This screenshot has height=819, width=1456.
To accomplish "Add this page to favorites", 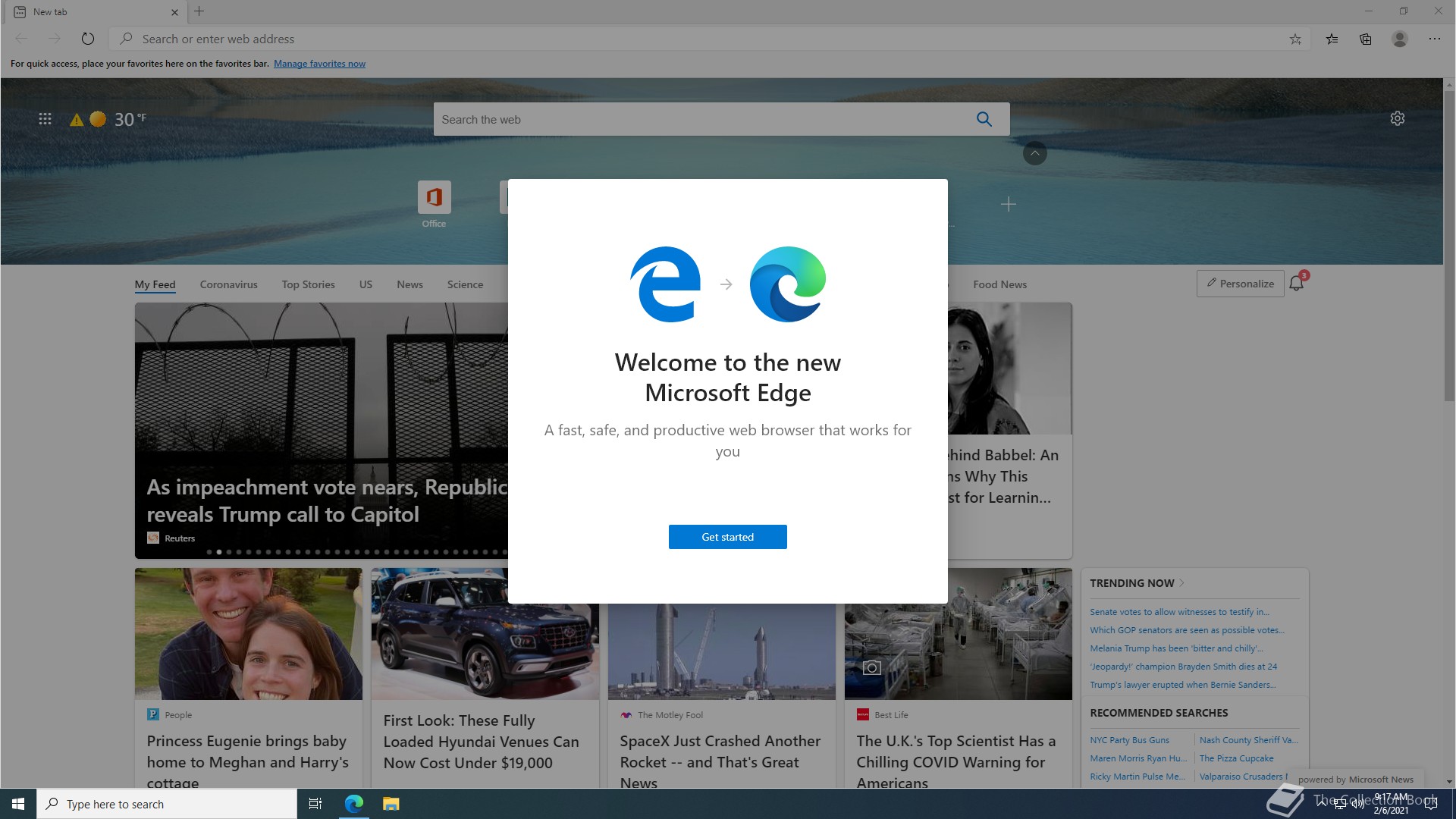I will coord(1295,39).
